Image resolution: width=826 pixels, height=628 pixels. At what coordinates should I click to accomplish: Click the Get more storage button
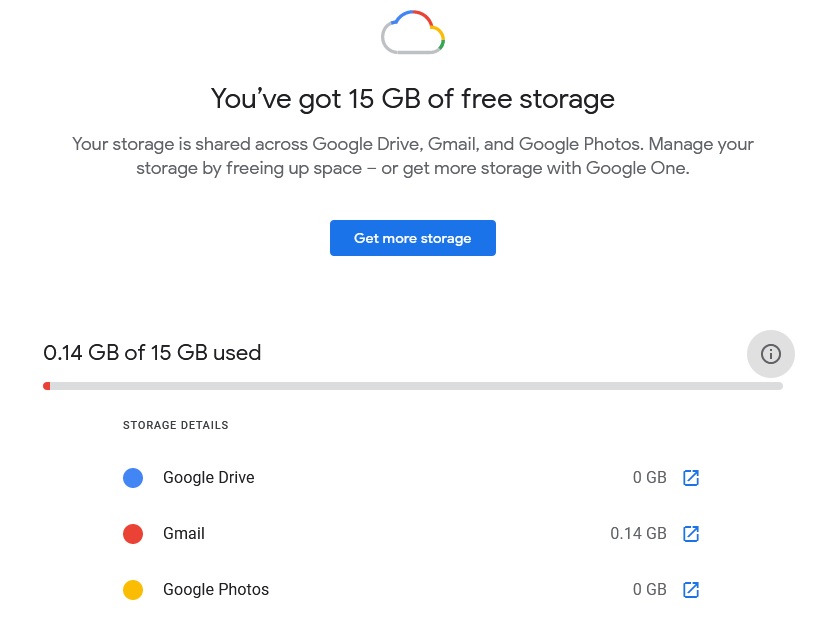coord(412,238)
